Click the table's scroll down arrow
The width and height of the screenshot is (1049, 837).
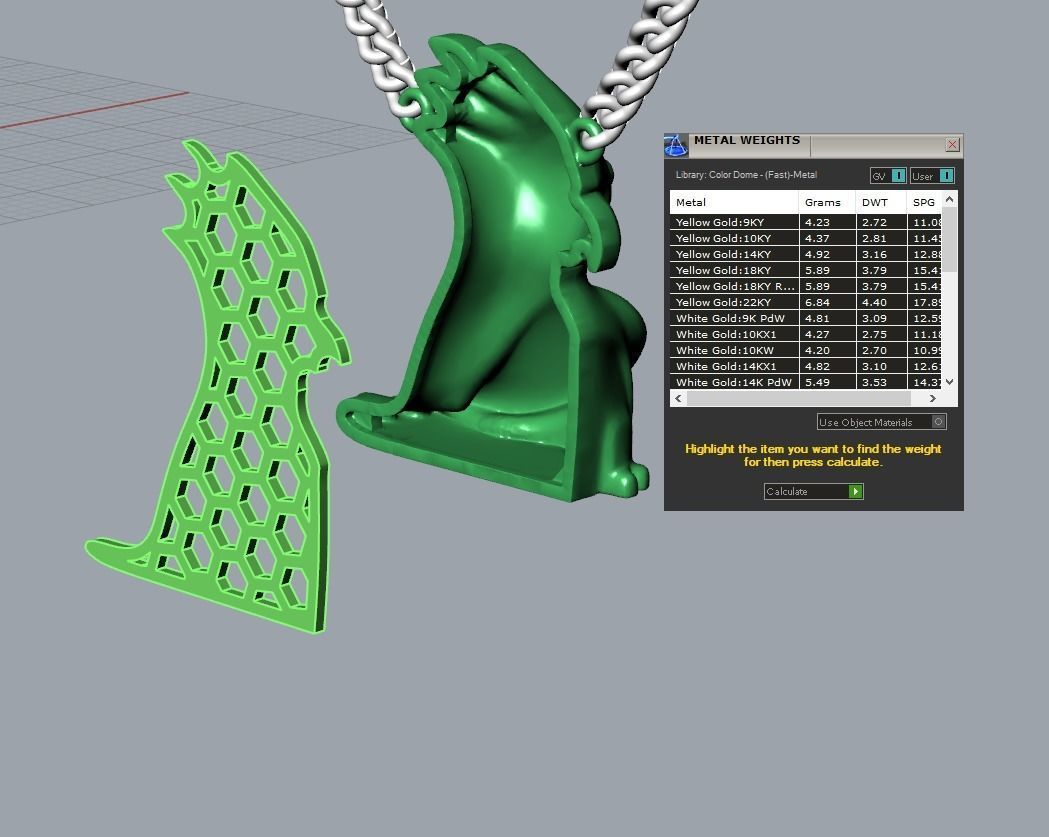[x=949, y=381]
